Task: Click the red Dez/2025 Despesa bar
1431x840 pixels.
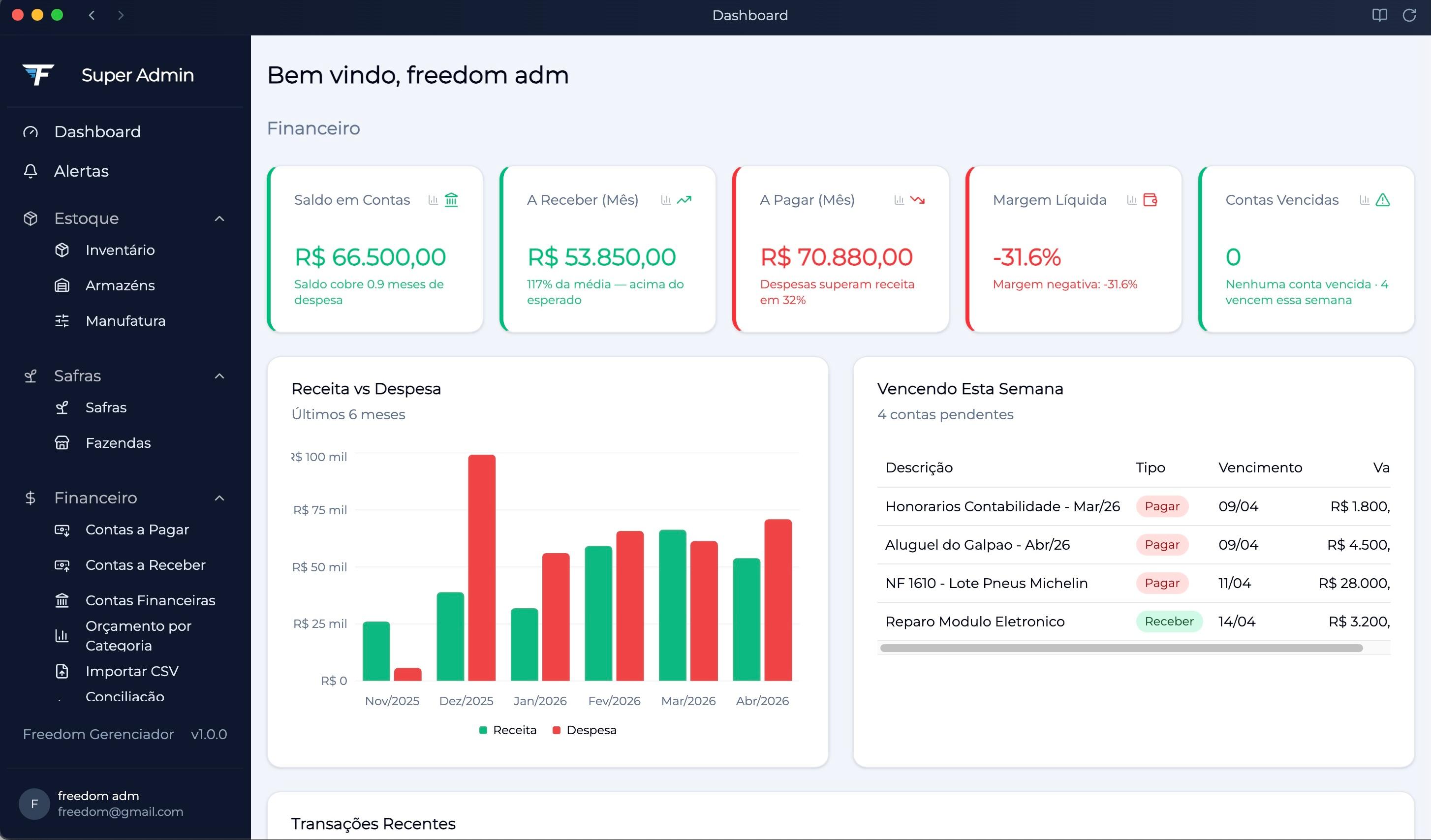Action: click(x=482, y=567)
